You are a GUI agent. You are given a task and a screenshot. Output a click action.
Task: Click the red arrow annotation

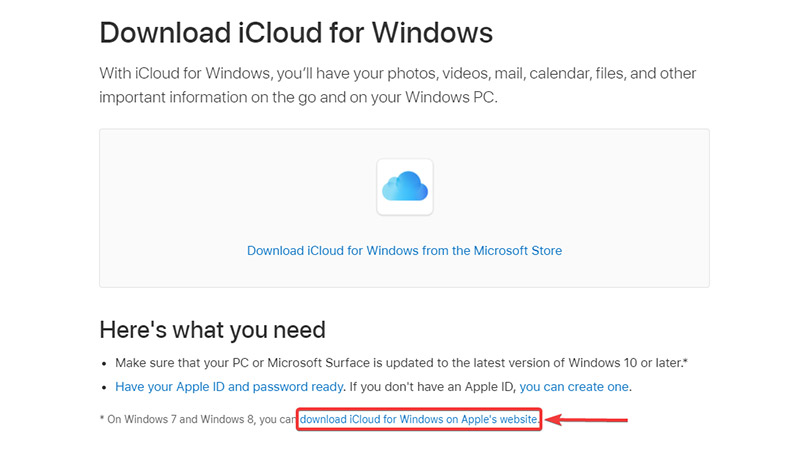click(x=587, y=420)
